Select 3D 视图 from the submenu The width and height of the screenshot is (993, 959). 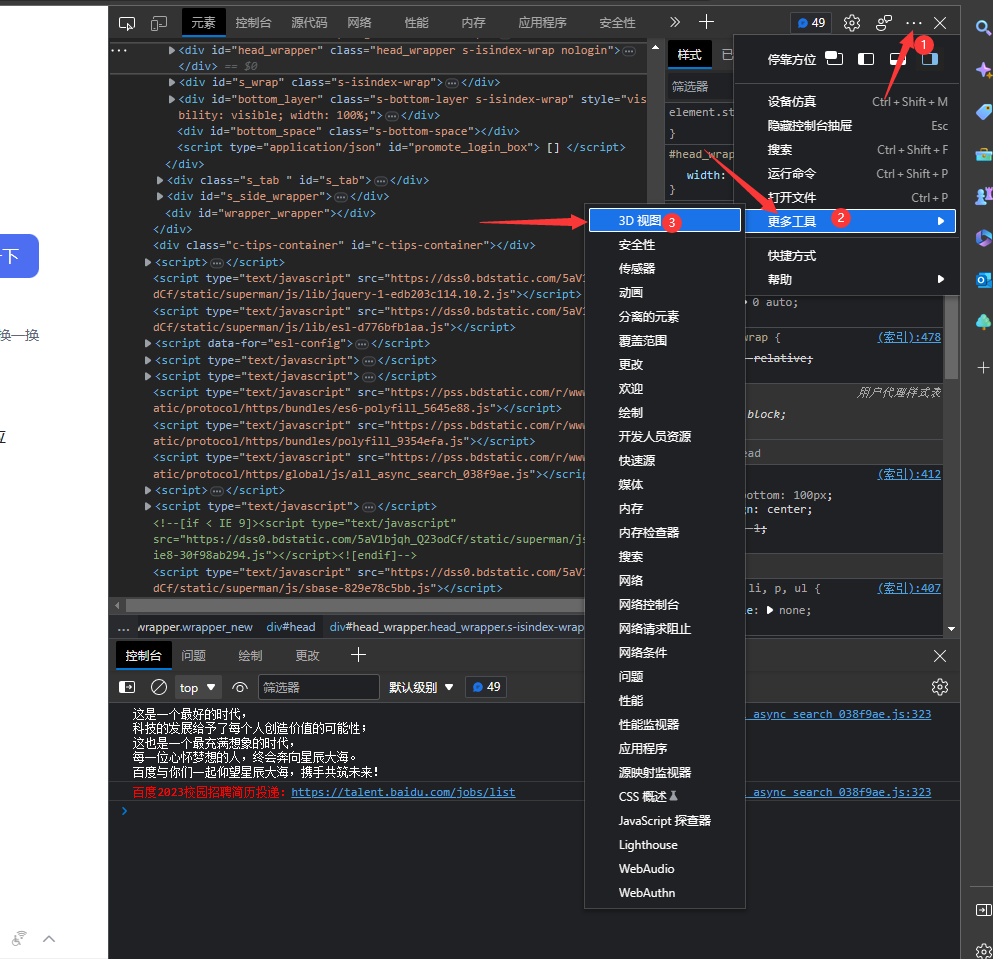(x=664, y=220)
